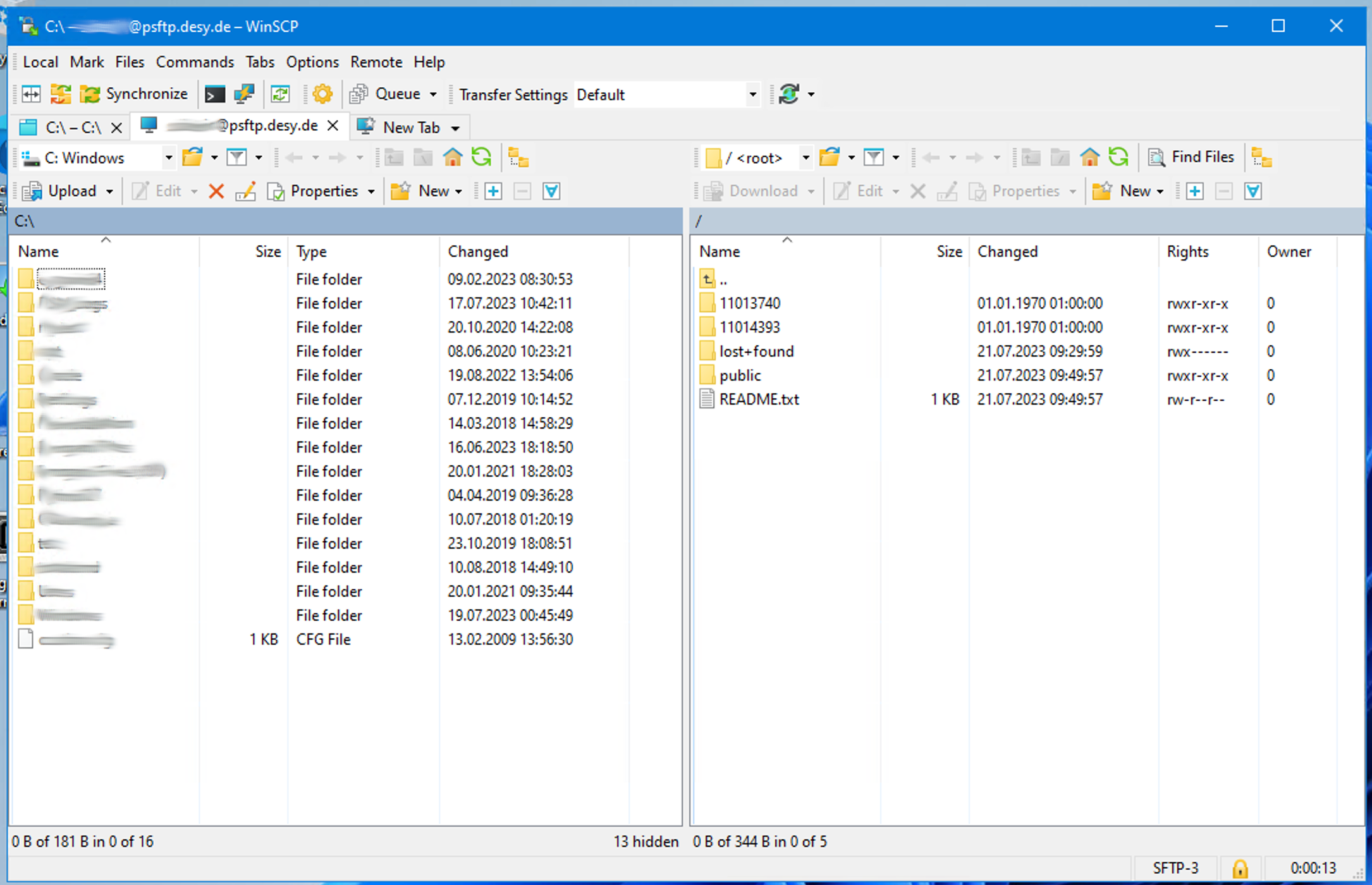
Task: Click the local Delete red X
Action: point(216,191)
